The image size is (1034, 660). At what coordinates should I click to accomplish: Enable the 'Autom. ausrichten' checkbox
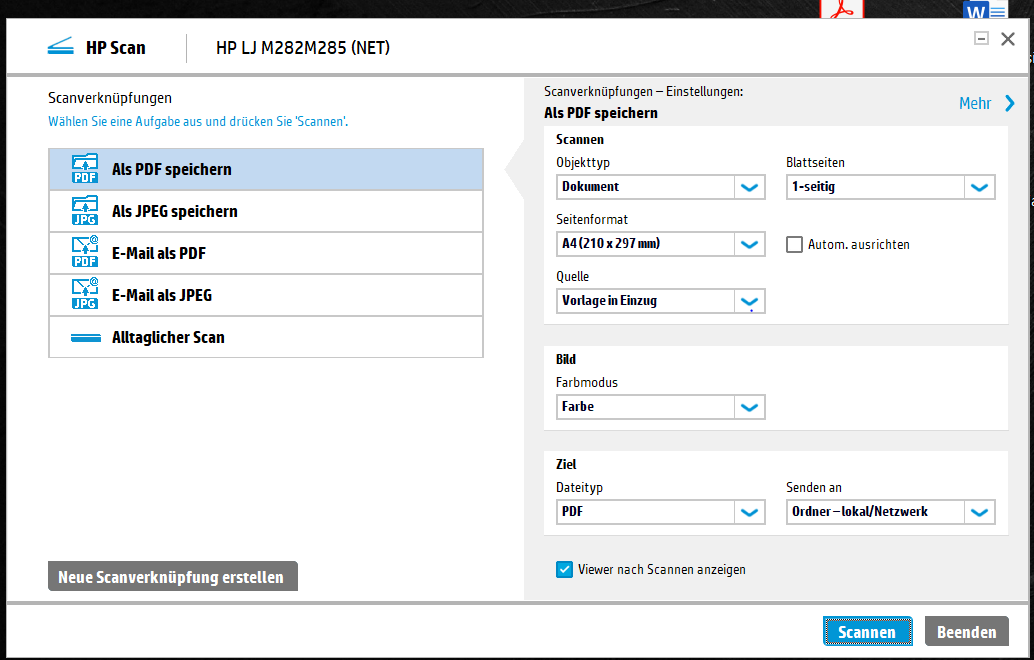(795, 245)
